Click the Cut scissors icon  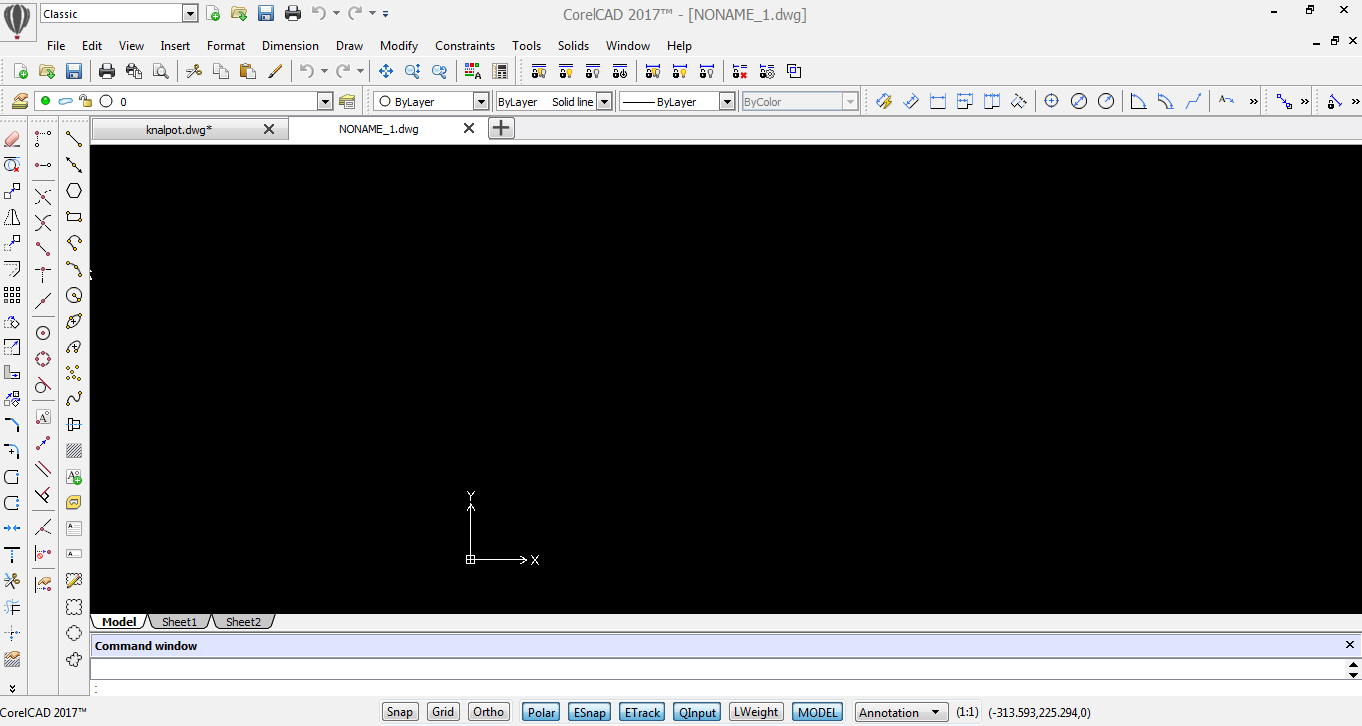point(194,71)
